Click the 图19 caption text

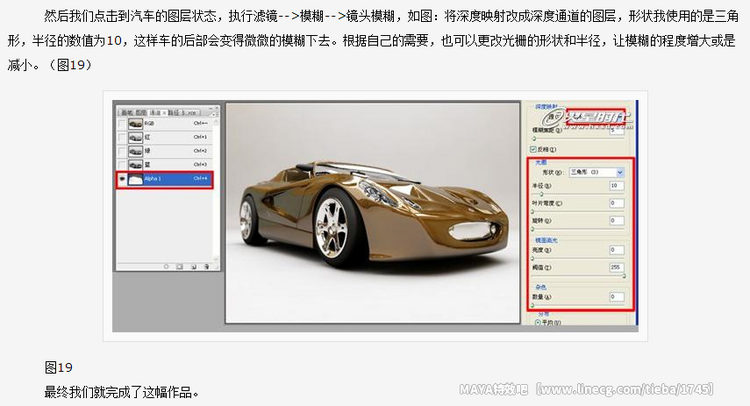tap(58, 367)
